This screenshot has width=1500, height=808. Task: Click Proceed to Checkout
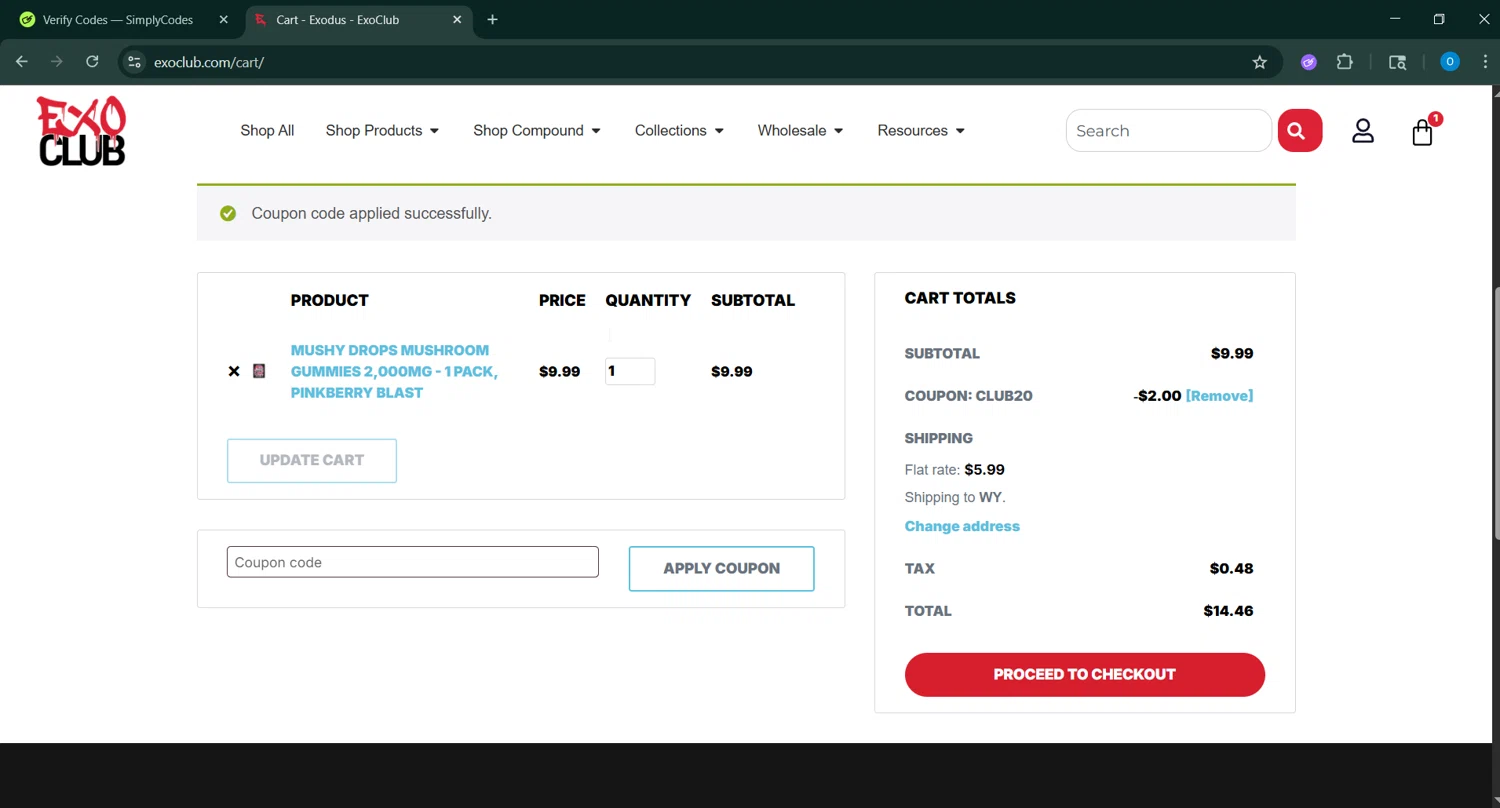click(x=1085, y=674)
